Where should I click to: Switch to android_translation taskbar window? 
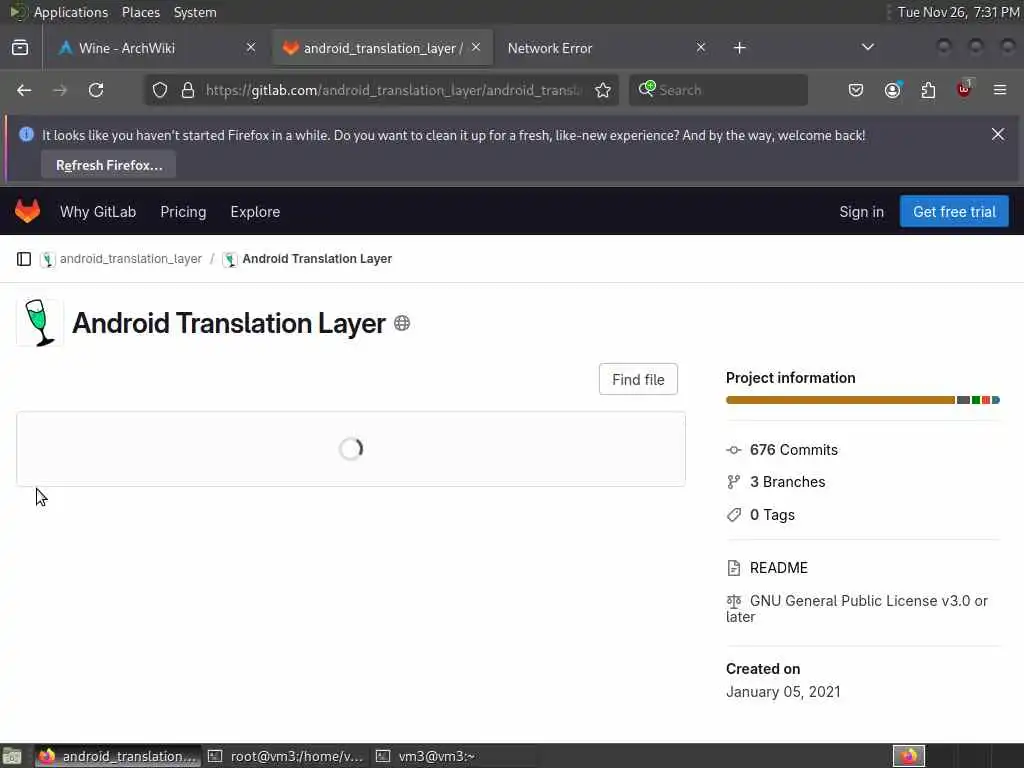click(x=118, y=756)
